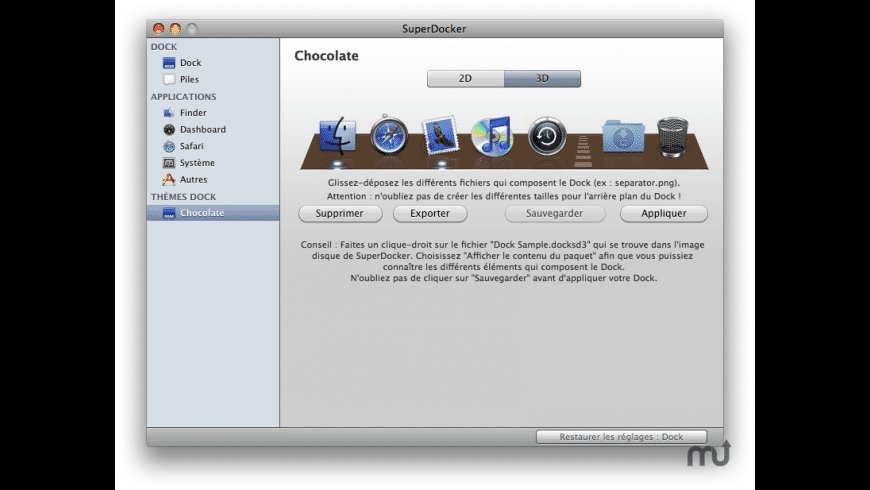Switch to 3D dock view
870x490 pixels.
pos(542,79)
